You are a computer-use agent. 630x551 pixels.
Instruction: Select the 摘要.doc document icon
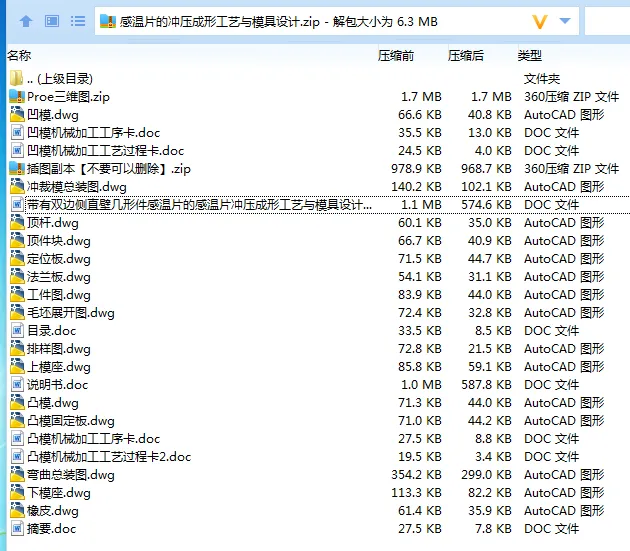[17, 528]
